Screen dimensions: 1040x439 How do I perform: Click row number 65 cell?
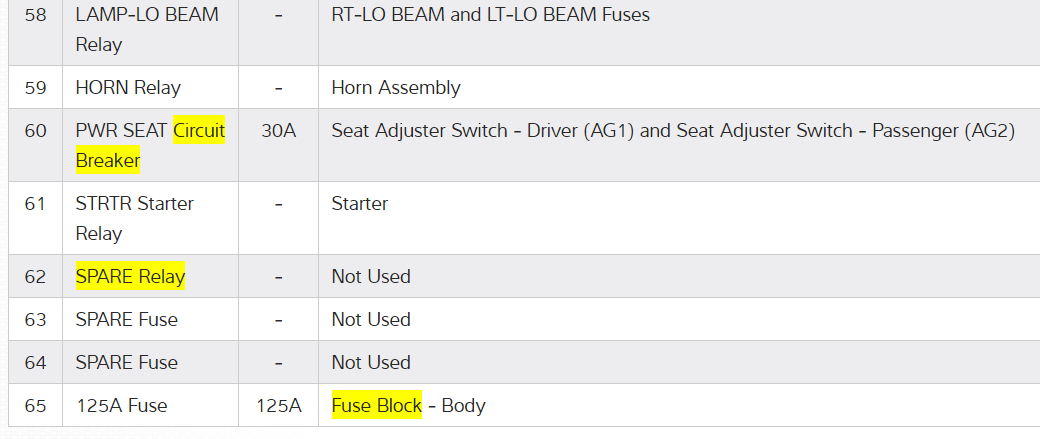point(35,405)
